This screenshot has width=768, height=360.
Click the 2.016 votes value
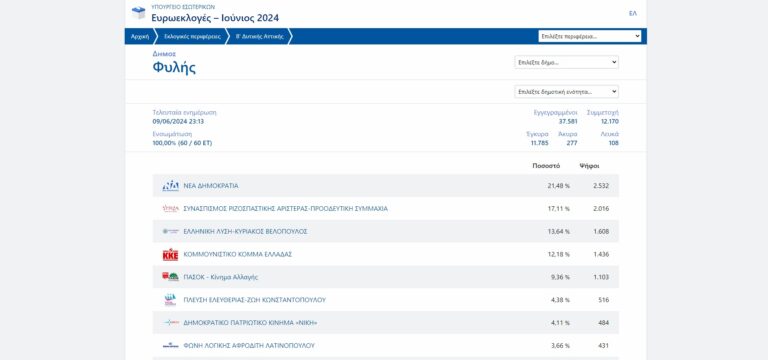click(601, 209)
